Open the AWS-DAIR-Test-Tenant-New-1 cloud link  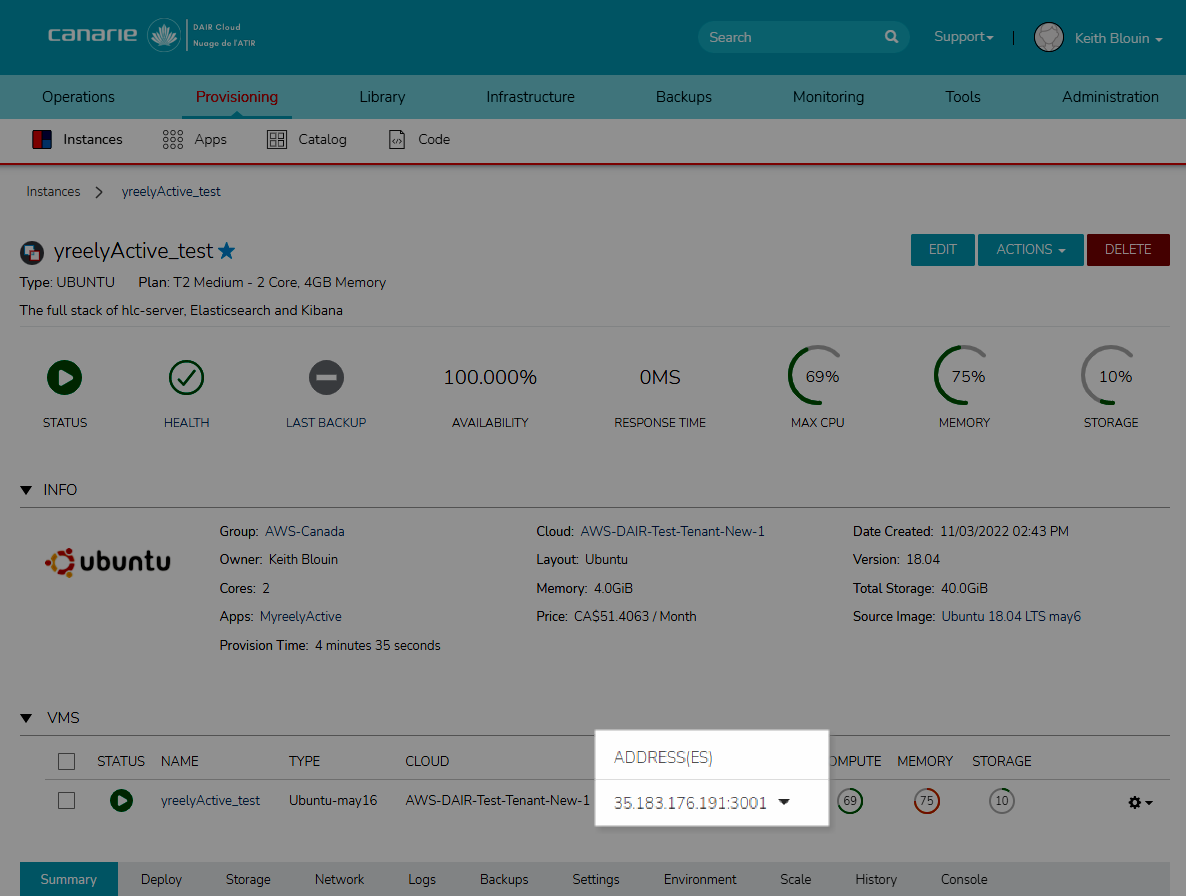672,531
